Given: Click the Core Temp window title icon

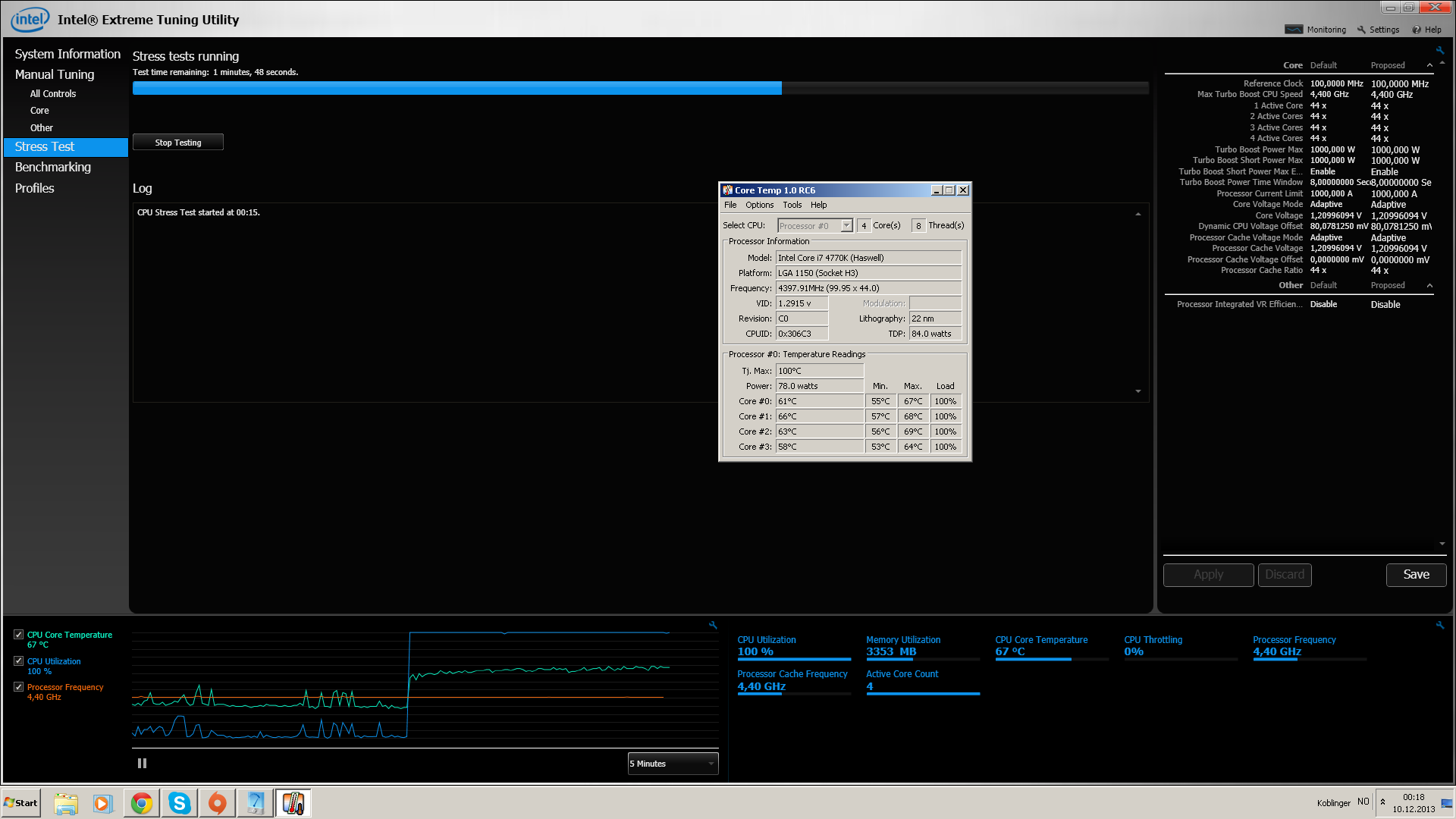Looking at the screenshot, I should tap(728, 190).
